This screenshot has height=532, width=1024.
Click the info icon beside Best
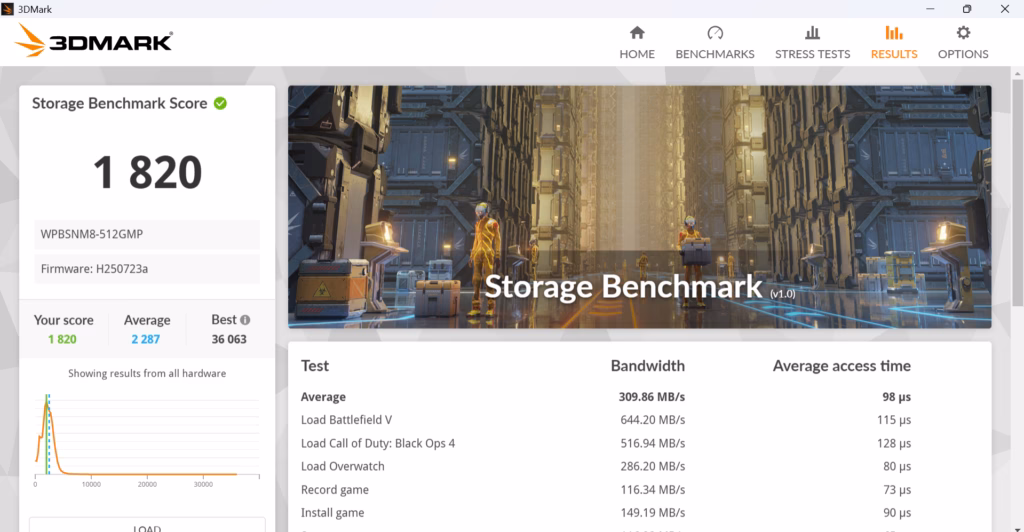[245, 320]
